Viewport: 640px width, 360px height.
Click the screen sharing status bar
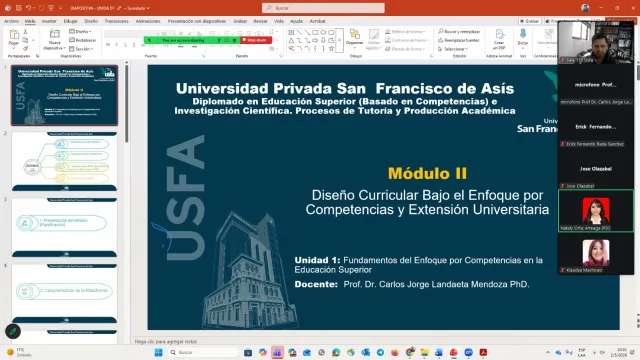192,40
